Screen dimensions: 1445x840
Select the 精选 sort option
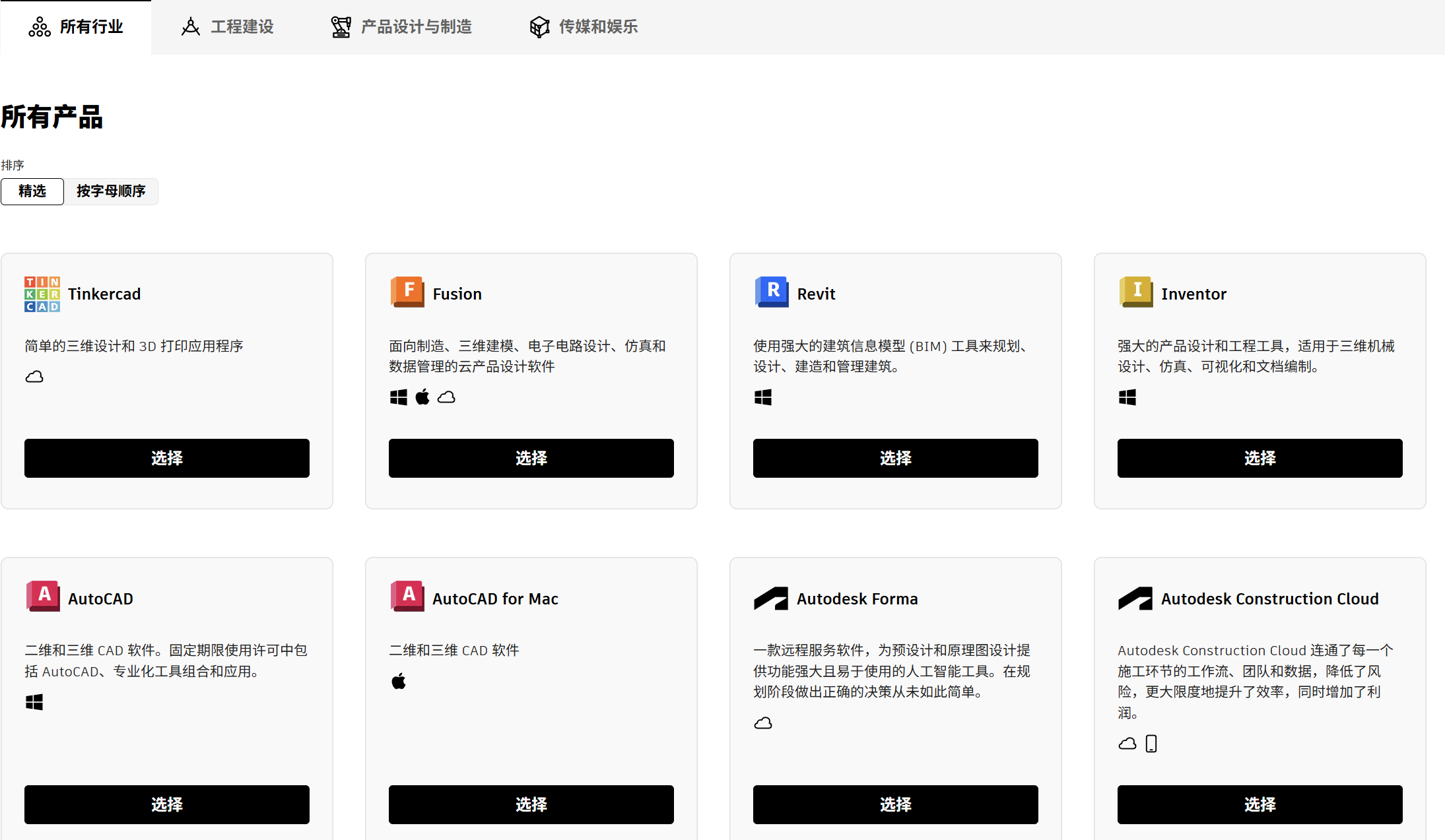pos(32,191)
